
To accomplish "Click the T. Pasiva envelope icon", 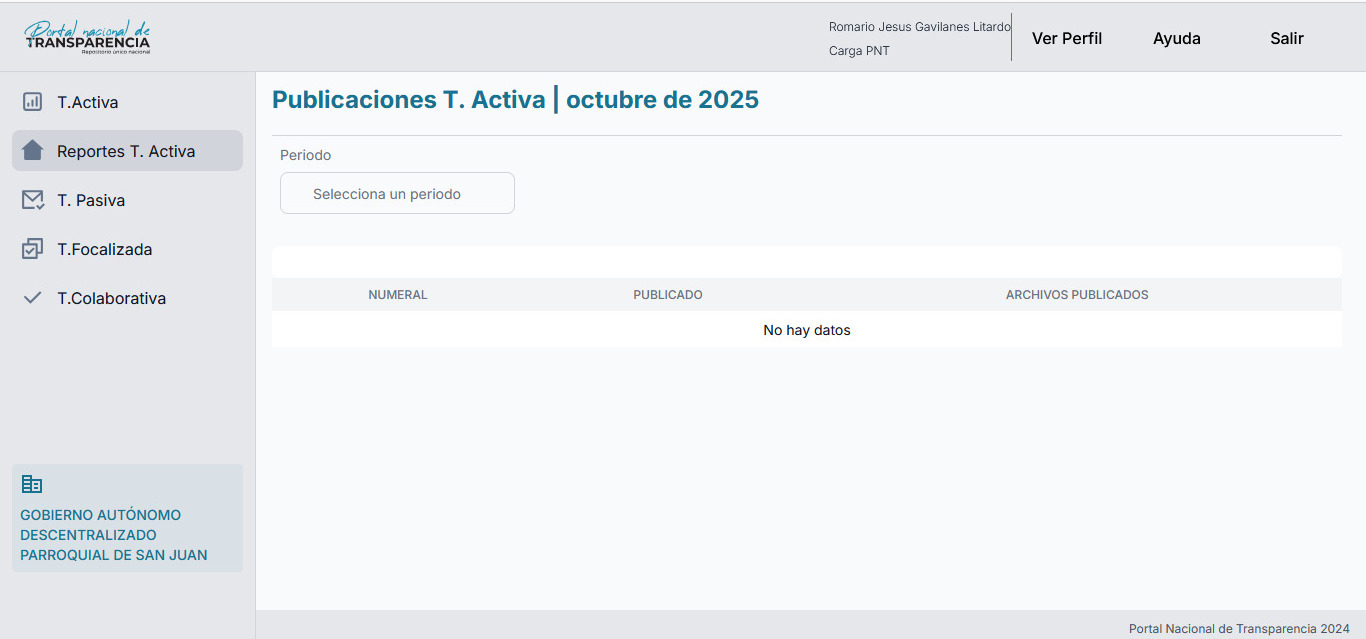I will pos(32,200).
